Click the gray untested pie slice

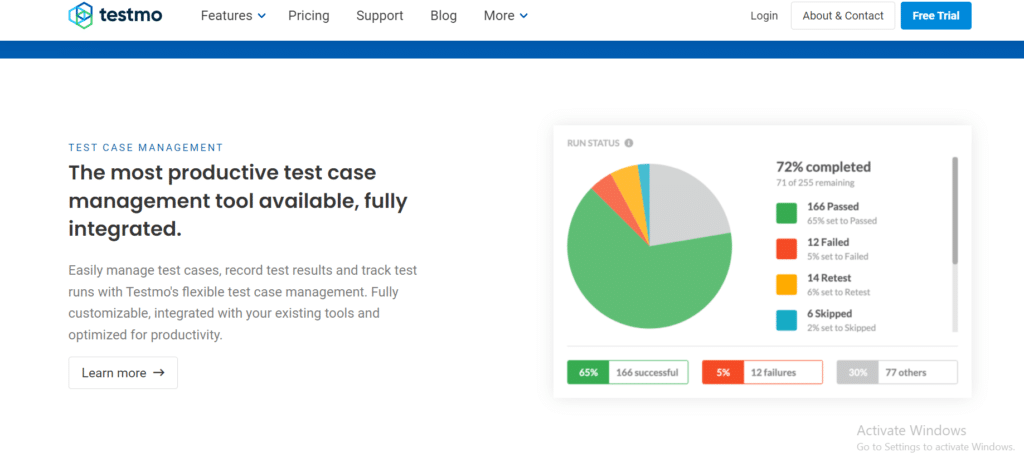[x=689, y=202]
